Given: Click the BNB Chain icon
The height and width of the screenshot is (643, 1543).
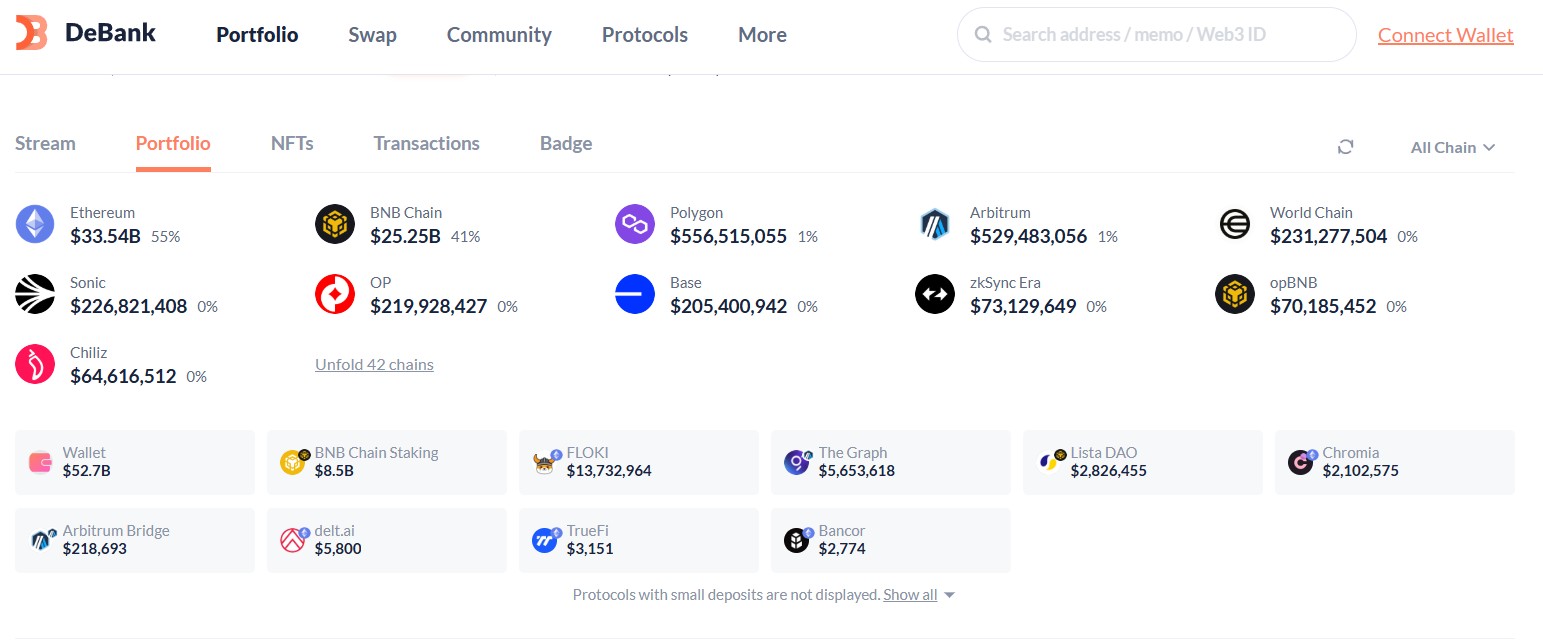Looking at the screenshot, I should click(x=335, y=224).
